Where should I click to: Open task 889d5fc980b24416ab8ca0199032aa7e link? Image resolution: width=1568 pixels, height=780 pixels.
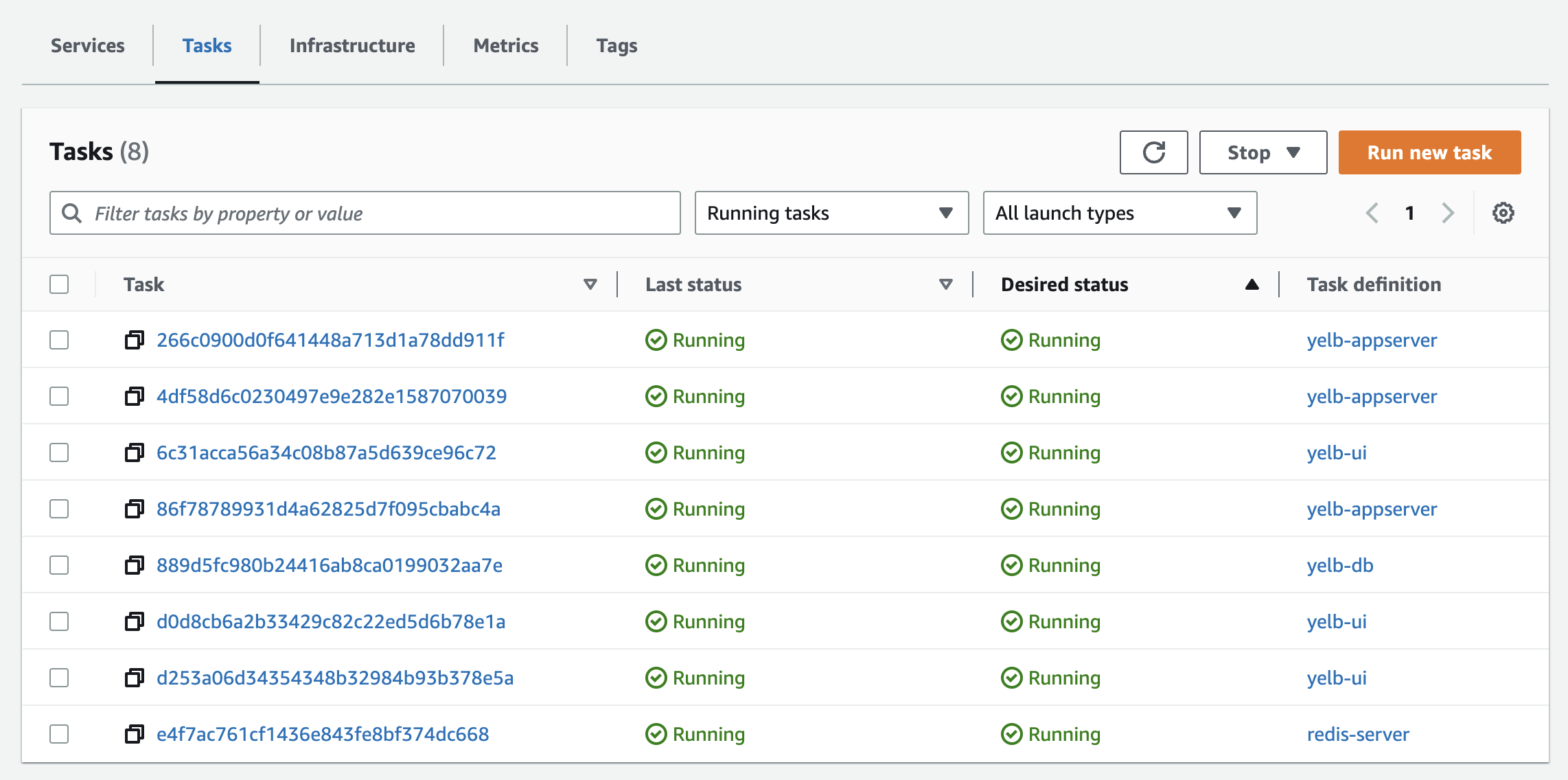coord(330,565)
